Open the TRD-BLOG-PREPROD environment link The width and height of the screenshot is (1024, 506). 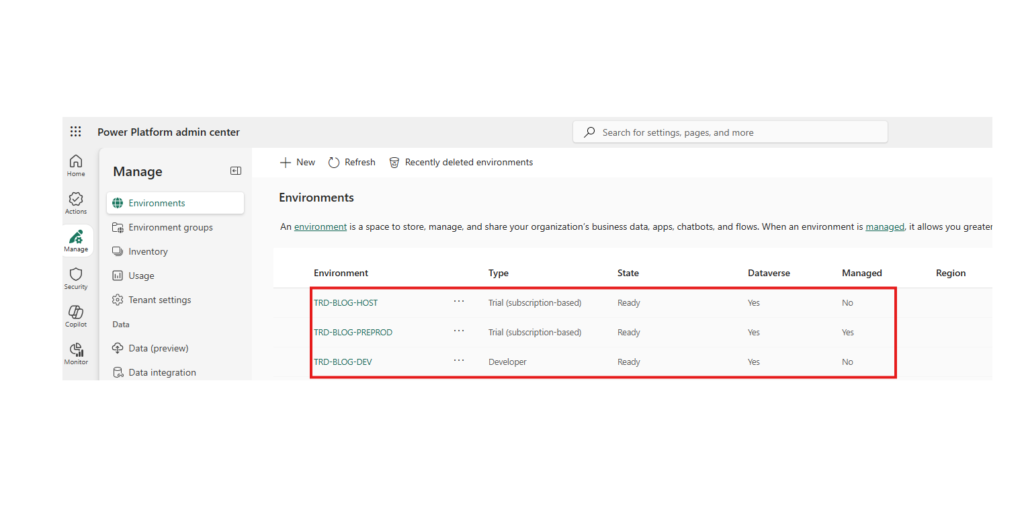[x=353, y=332]
